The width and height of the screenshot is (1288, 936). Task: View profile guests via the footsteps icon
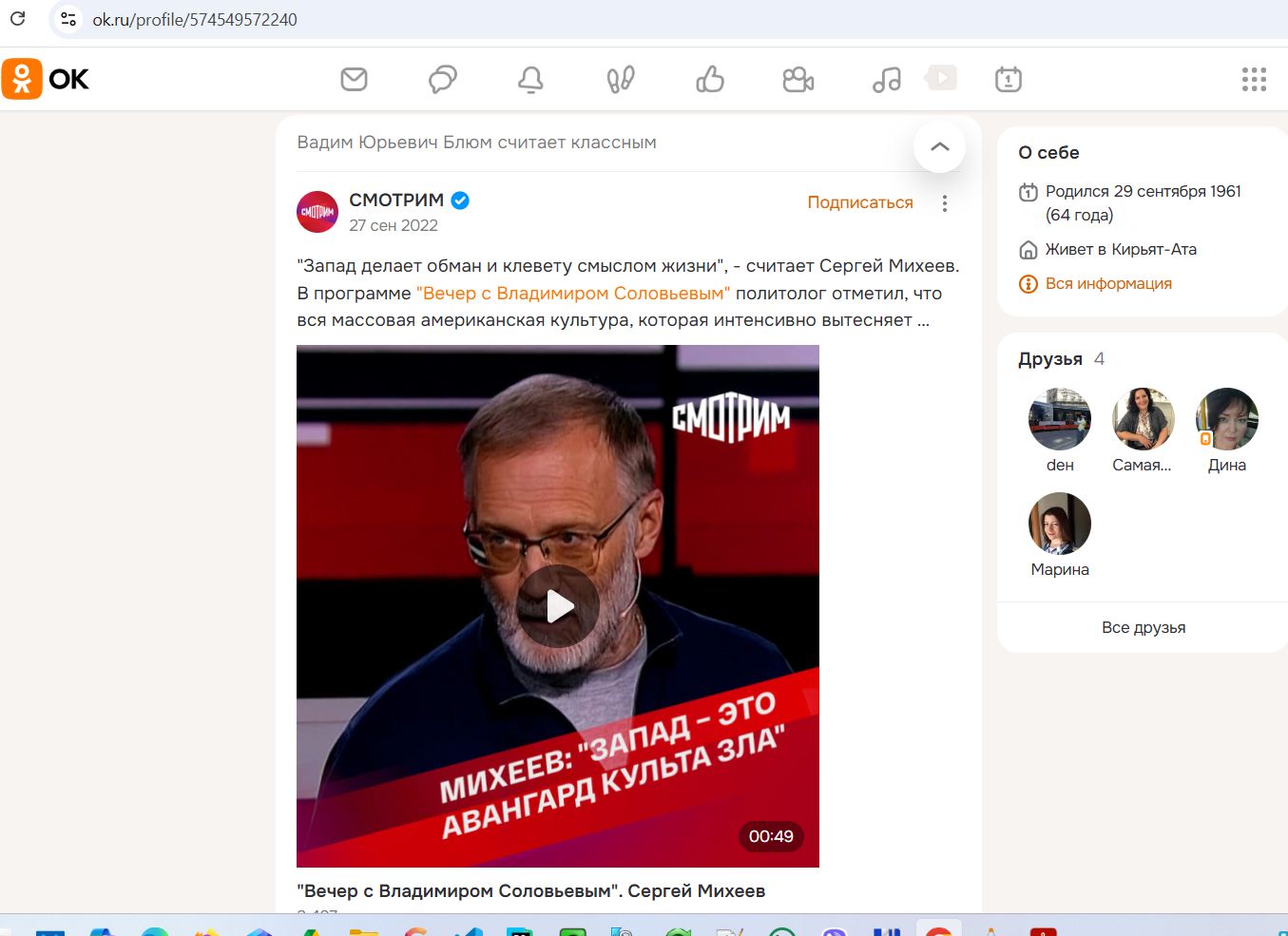620,80
